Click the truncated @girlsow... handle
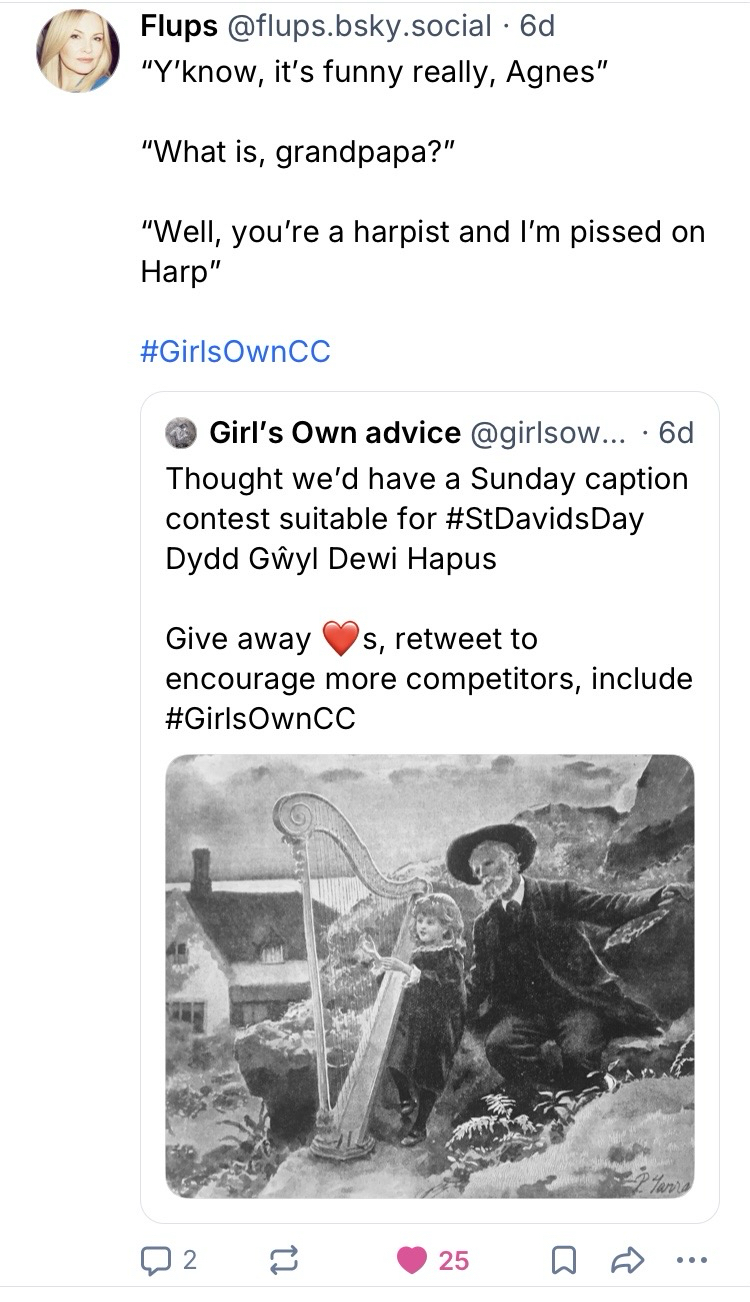This screenshot has width=750, height=1302. click(548, 432)
